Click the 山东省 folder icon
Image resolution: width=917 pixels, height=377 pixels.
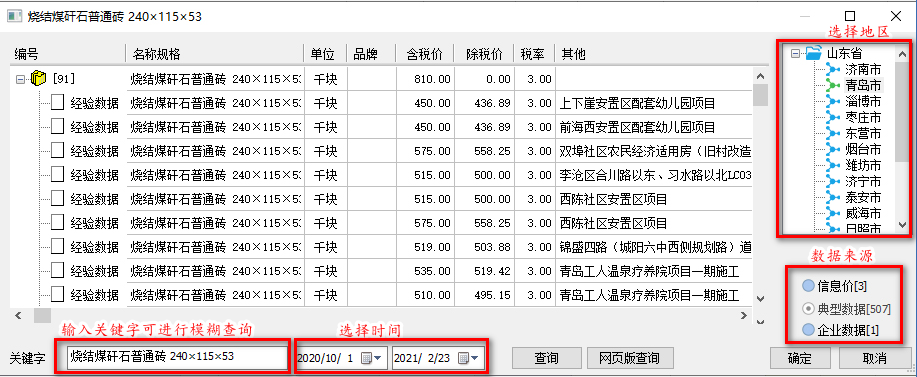click(x=813, y=53)
